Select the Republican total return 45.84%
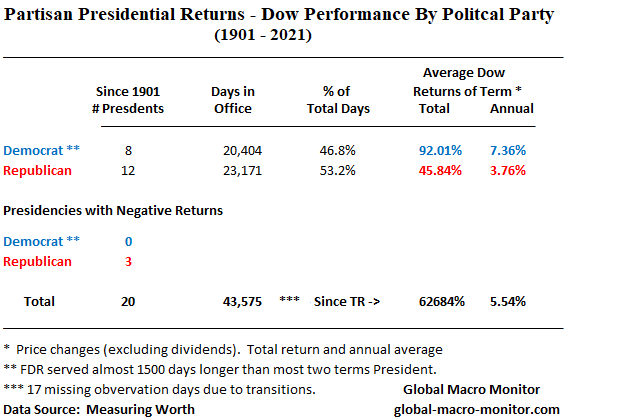 point(441,170)
